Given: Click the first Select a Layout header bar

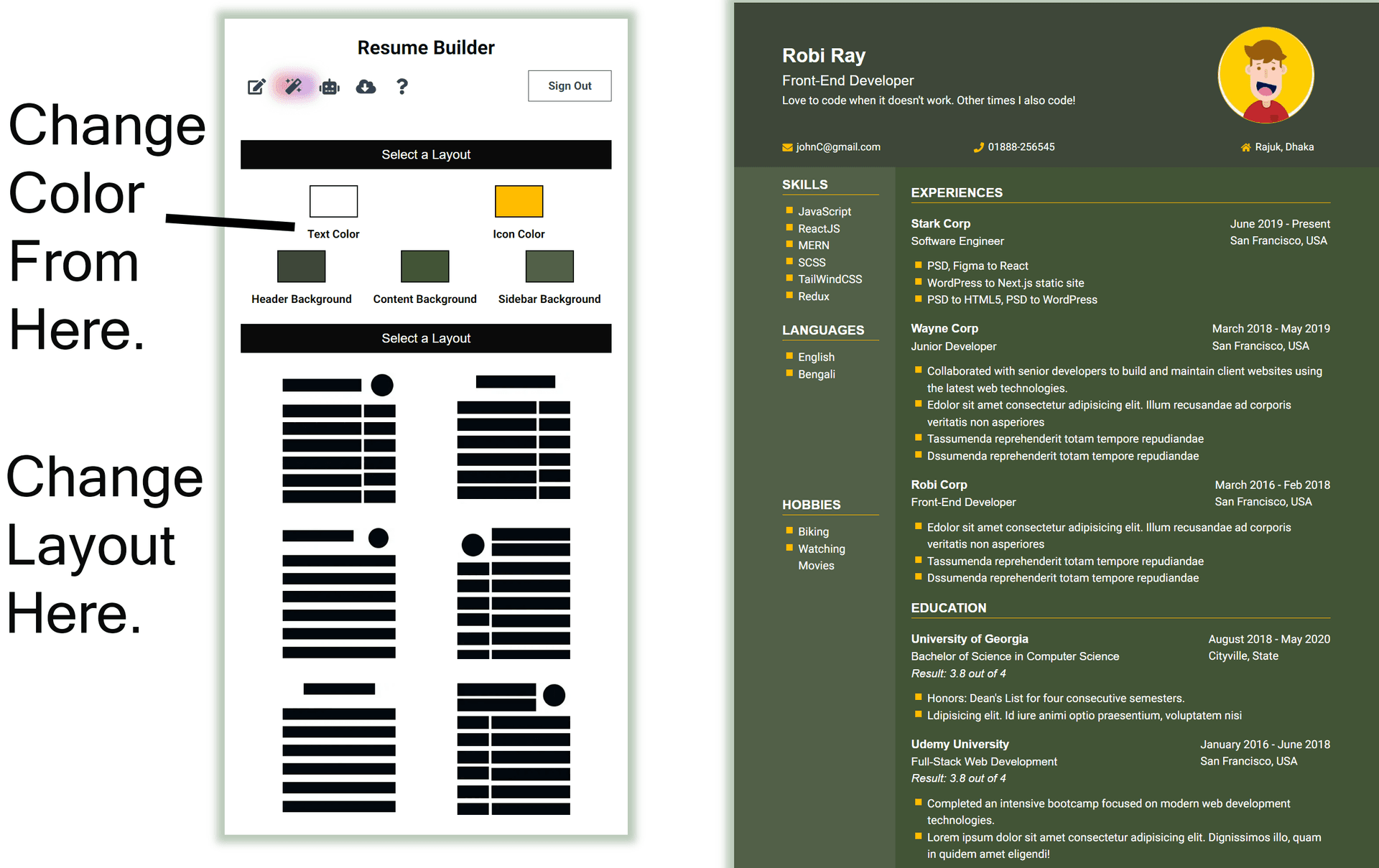Looking at the screenshot, I should coord(426,154).
